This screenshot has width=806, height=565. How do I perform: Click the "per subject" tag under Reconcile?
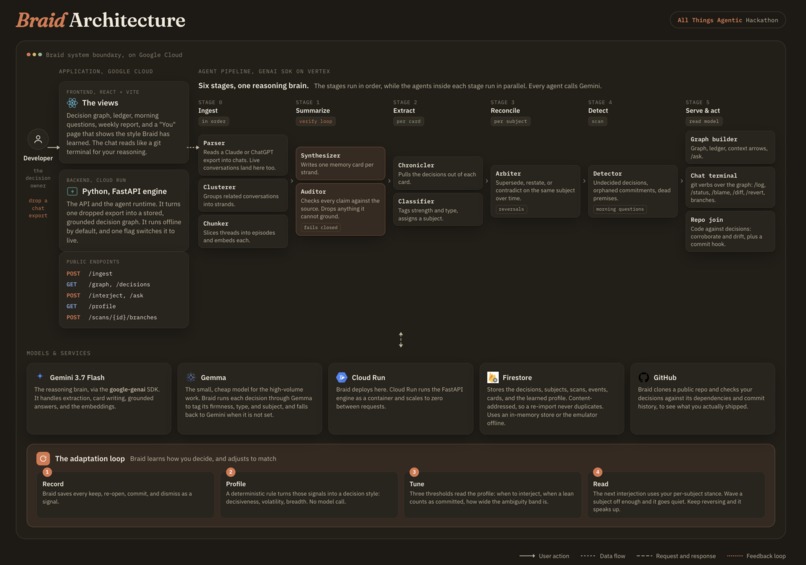coord(510,121)
